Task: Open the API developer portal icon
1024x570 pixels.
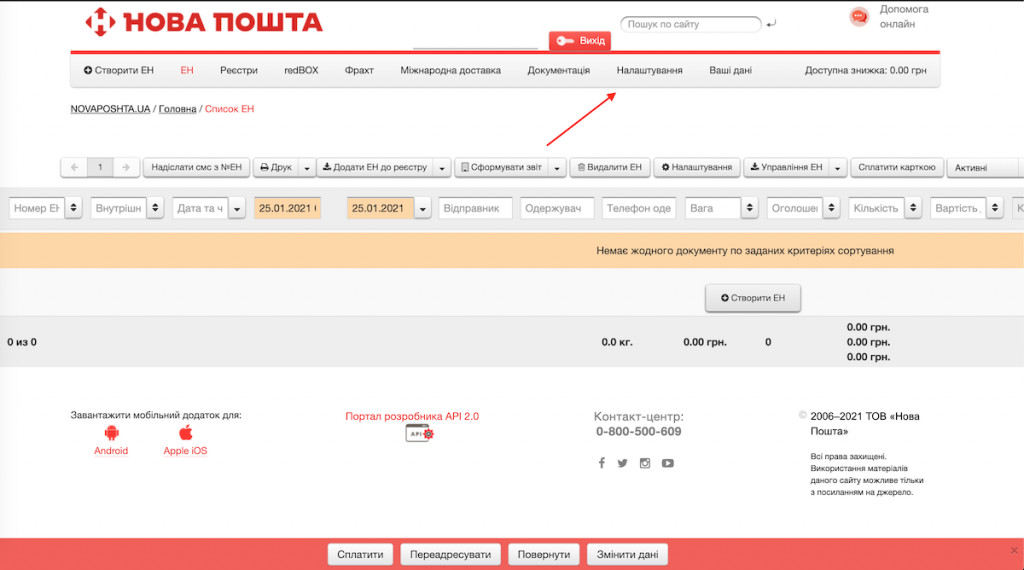Action: pos(420,433)
